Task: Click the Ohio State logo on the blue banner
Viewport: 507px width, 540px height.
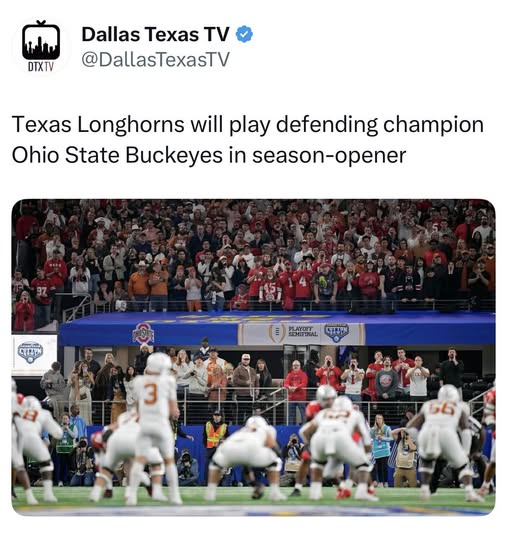Action: pyautogui.click(x=143, y=334)
